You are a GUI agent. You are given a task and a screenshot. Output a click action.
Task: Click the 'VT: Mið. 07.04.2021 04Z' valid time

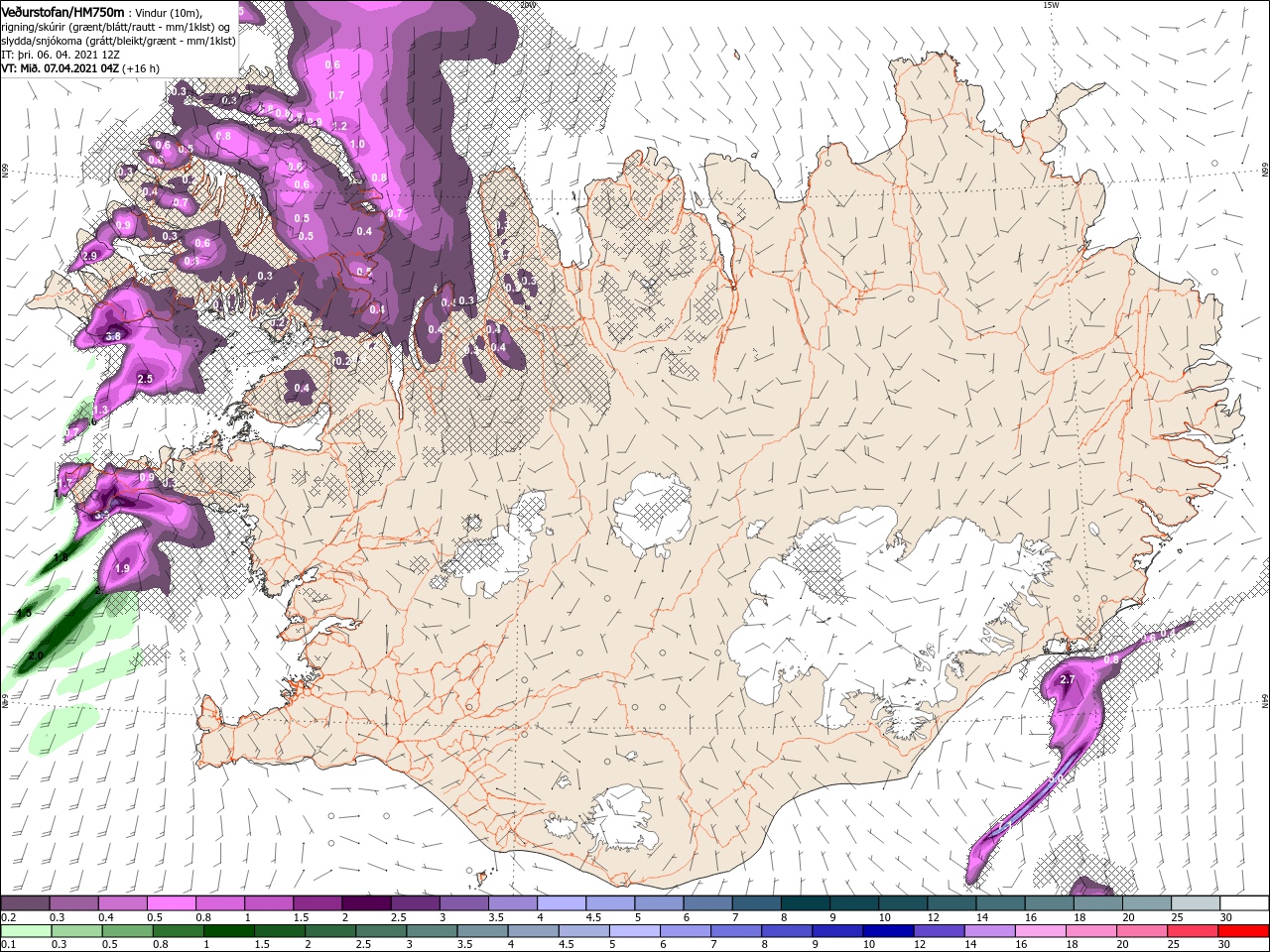tap(61, 68)
